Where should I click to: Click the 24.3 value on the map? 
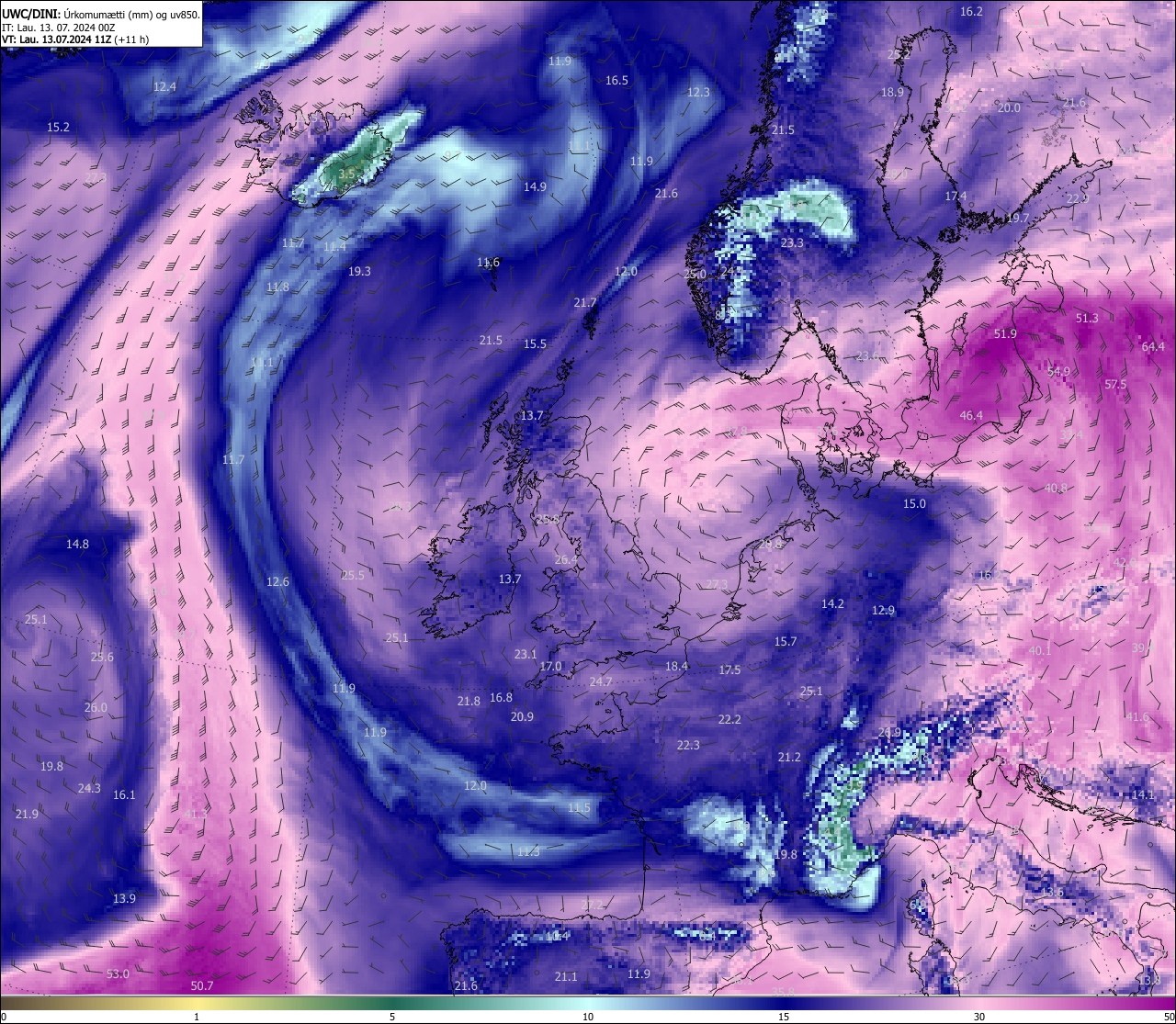coord(89,788)
